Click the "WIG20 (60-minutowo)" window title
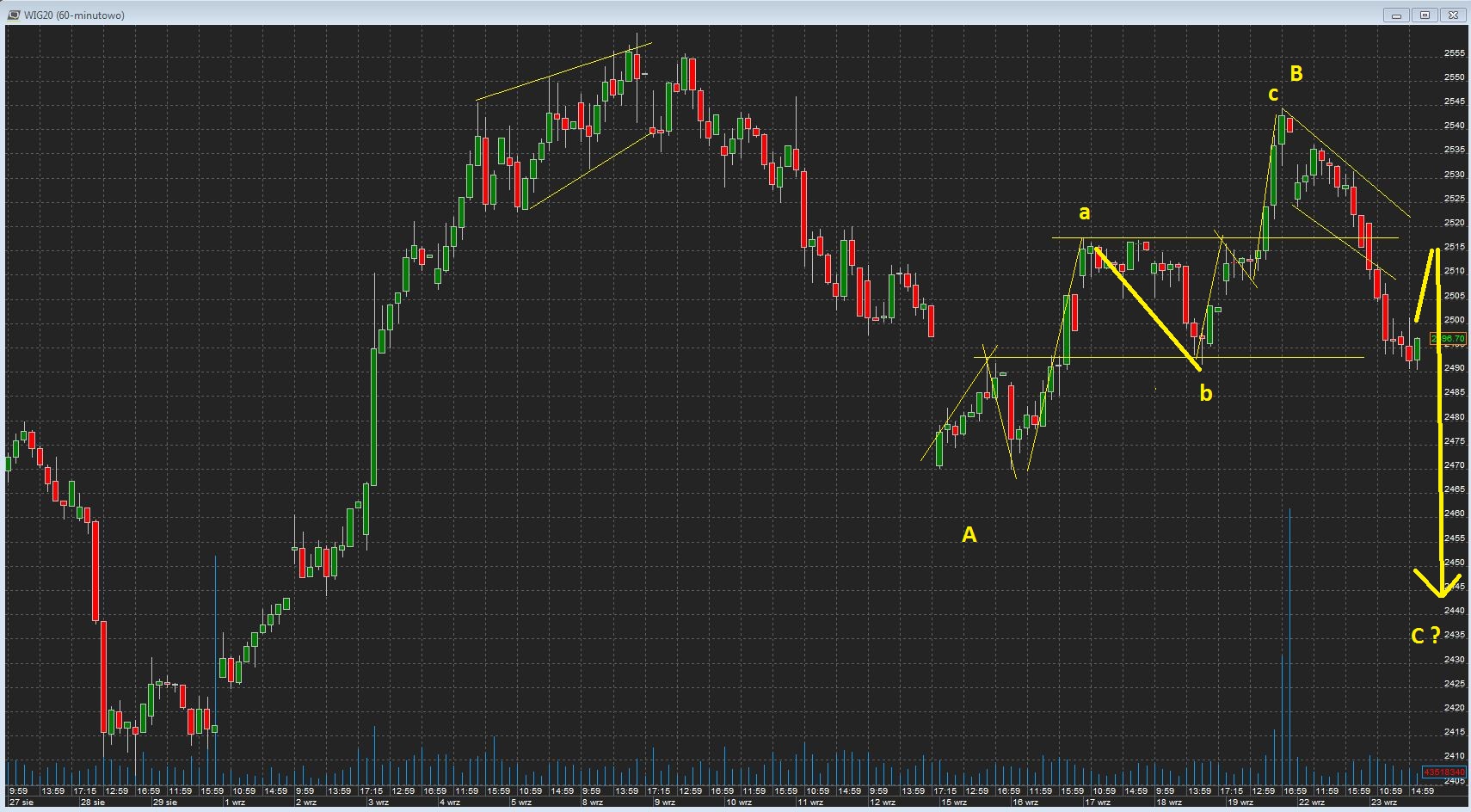 point(74,15)
